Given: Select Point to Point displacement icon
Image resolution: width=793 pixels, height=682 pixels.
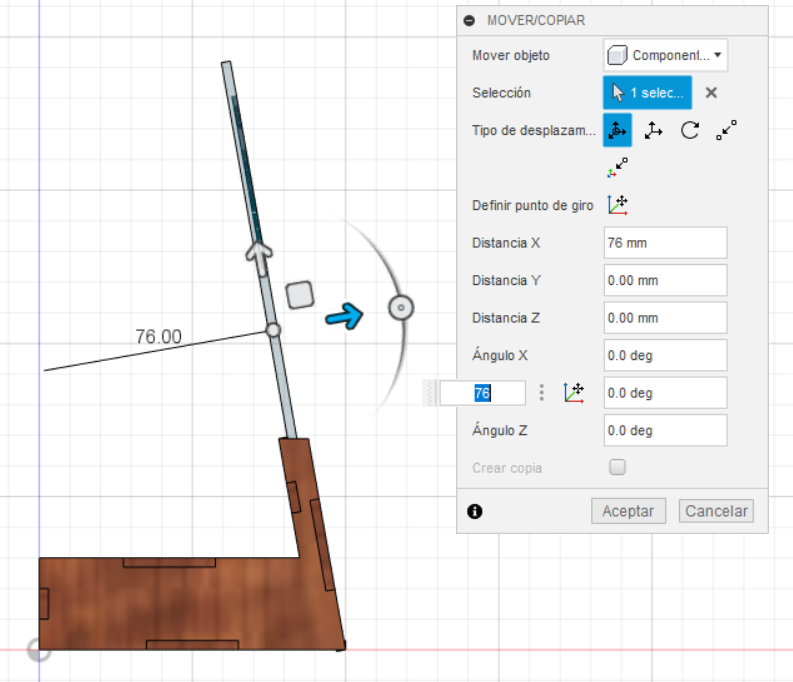Looking at the screenshot, I should click(726, 130).
